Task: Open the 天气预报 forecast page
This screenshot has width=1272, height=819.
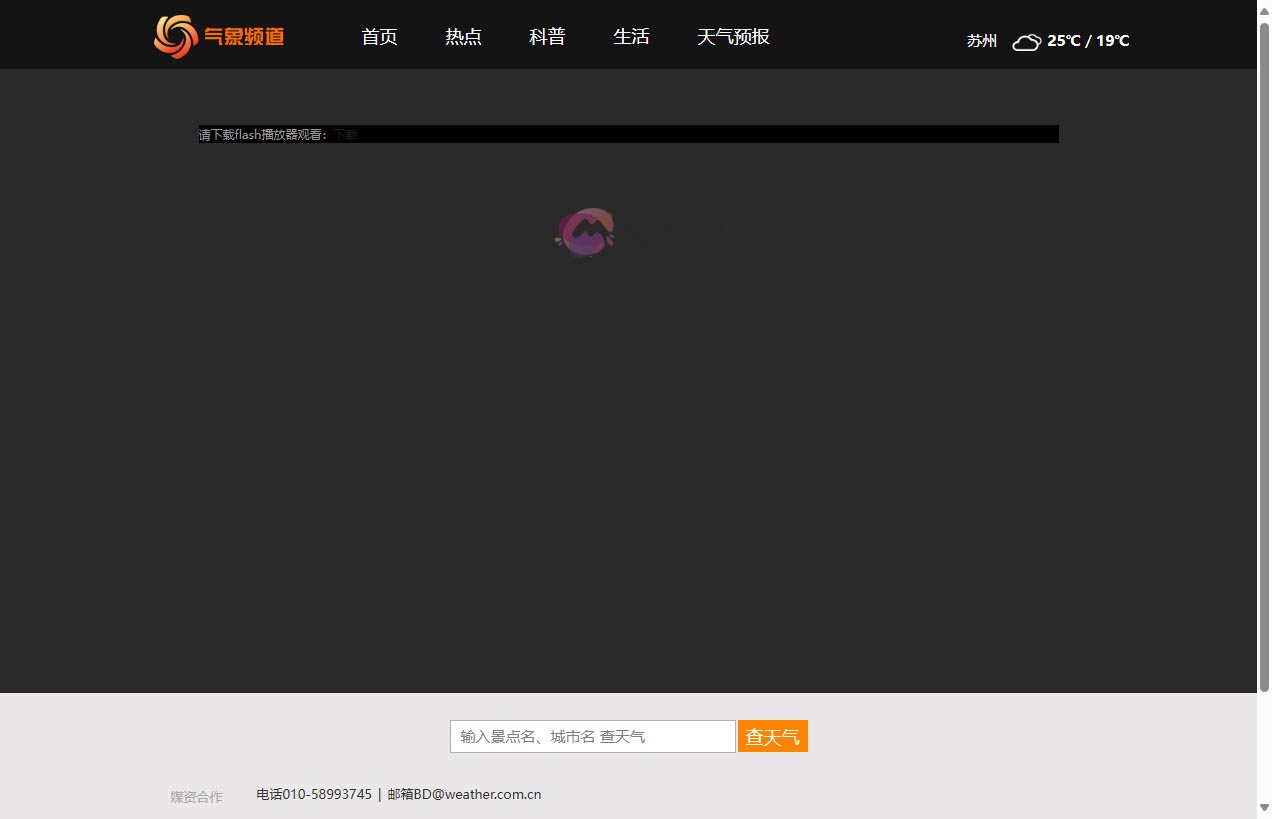Action: click(733, 37)
